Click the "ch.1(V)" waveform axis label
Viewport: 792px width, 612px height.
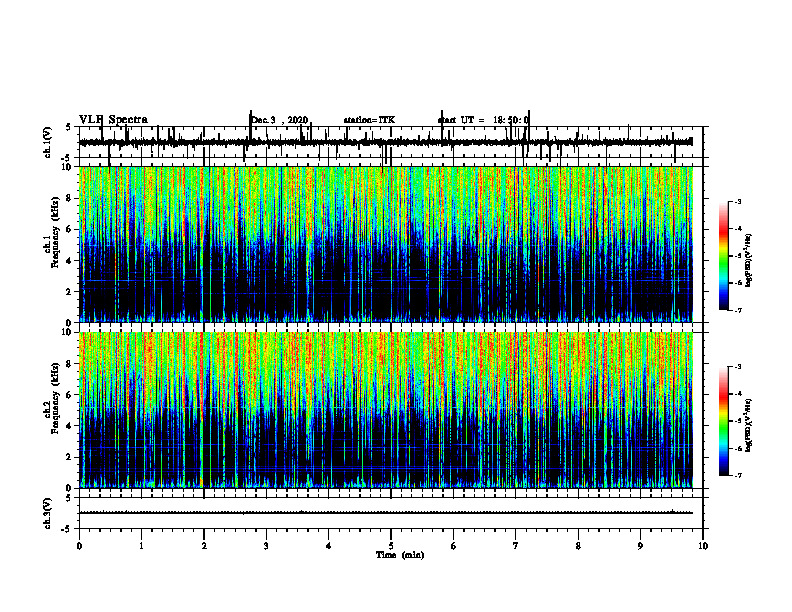[48, 142]
